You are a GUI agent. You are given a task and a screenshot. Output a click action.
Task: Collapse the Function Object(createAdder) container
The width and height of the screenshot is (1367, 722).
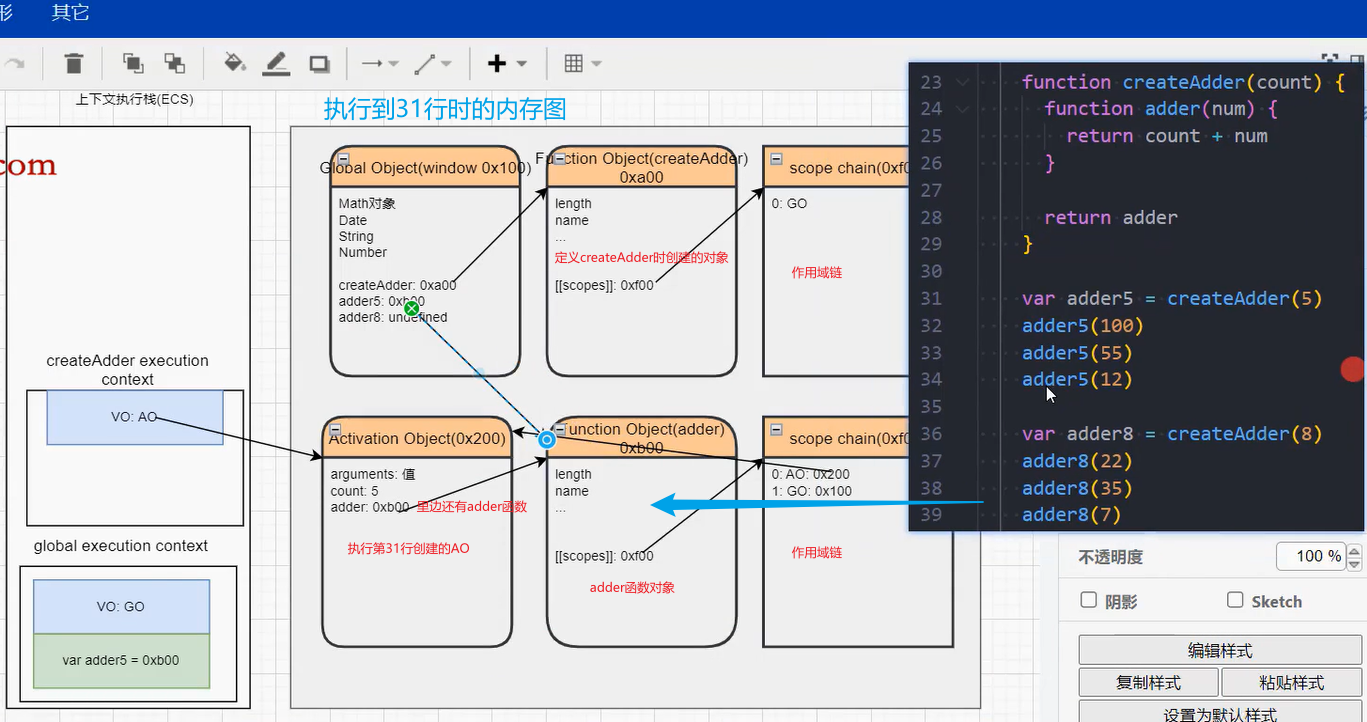pyautogui.click(x=560, y=159)
